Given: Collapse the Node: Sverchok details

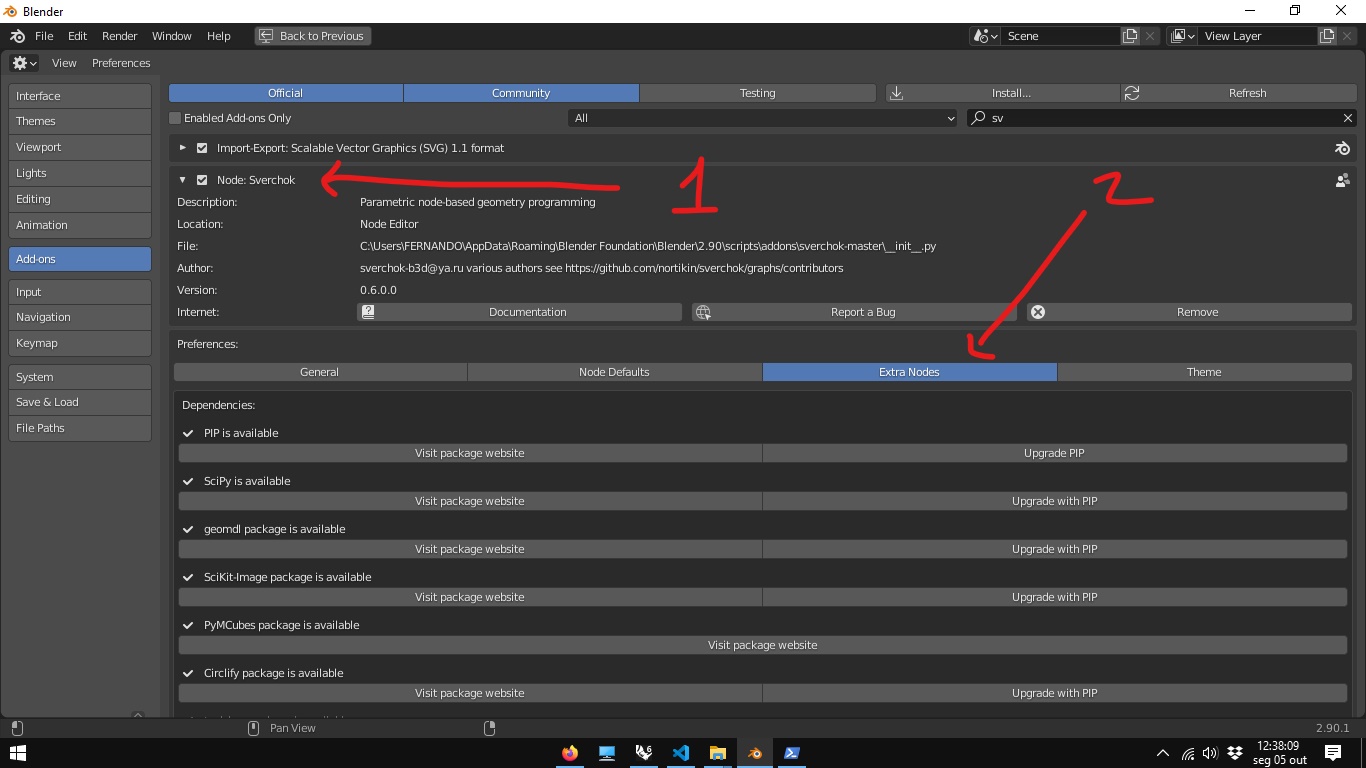Looking at the screenshot, I should tap(182, 180).
